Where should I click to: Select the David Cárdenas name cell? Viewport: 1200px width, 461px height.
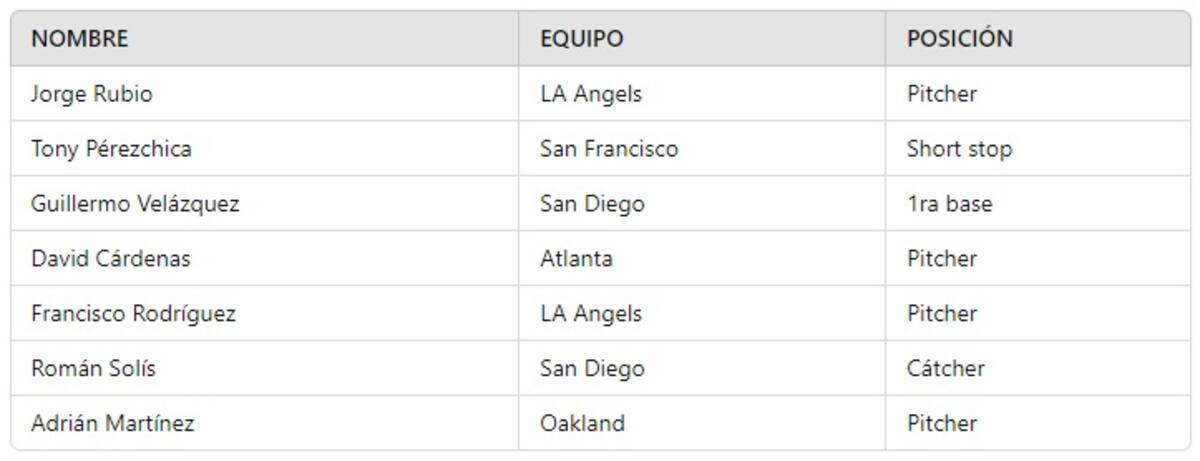[110, 259]
